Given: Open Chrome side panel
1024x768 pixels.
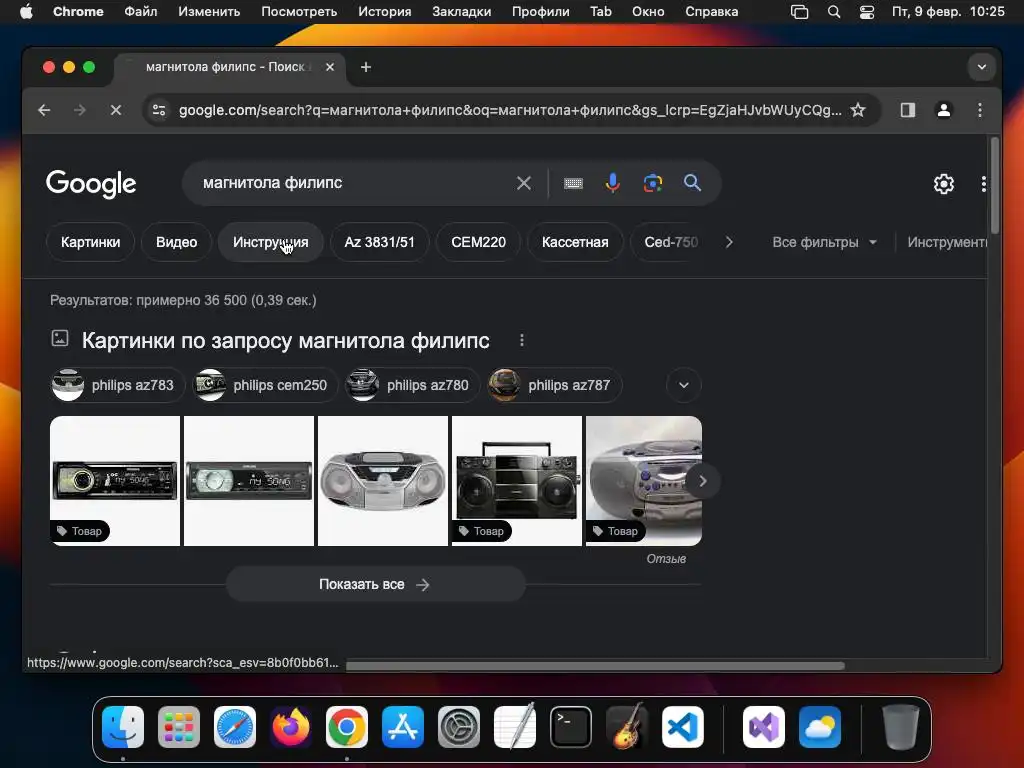Looking at the screenshot, I should (x=908, y=110).
